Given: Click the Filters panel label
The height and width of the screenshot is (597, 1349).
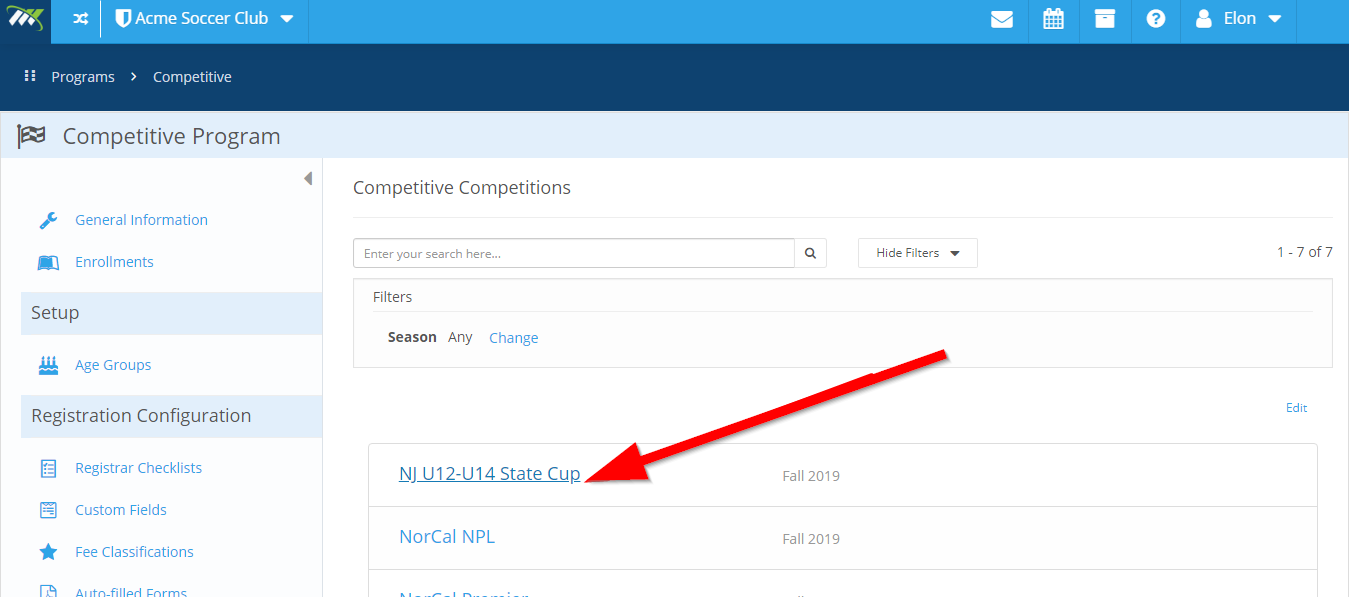Looking at the screenshot, I should [392, 297].
